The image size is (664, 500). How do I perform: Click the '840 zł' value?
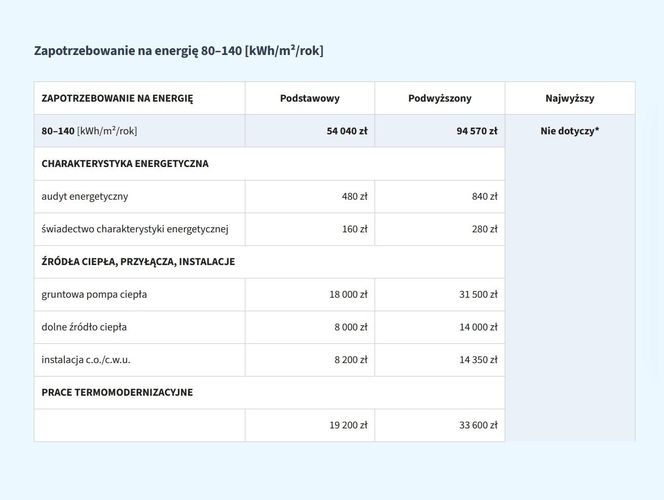484,196
